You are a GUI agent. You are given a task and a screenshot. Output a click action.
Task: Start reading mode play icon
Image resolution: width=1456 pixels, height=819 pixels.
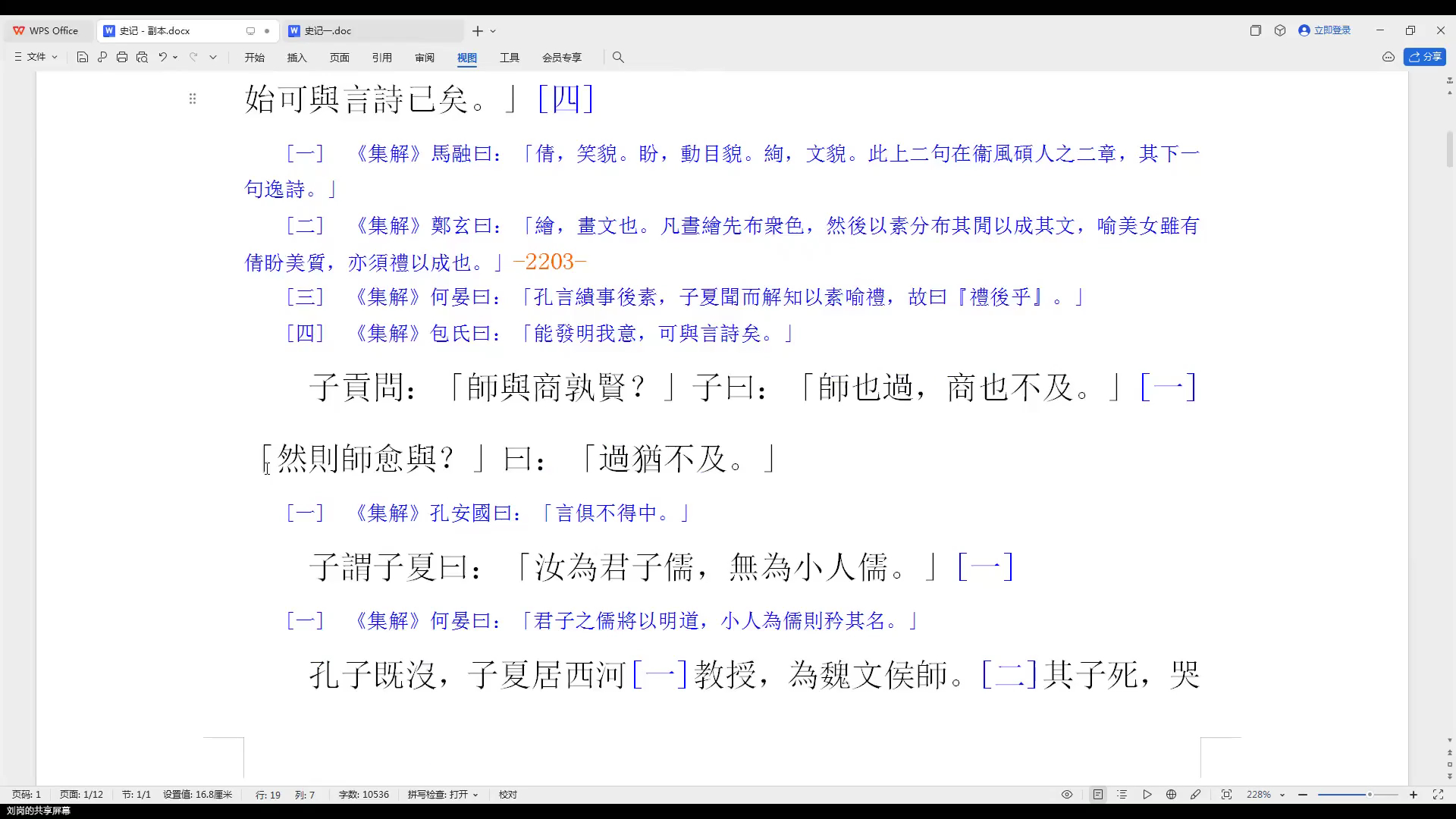[x=1147, y=795]
